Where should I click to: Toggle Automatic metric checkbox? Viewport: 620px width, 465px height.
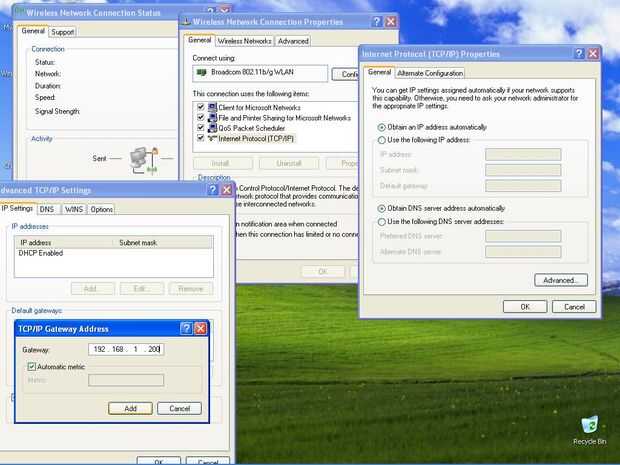coord(32,367)
